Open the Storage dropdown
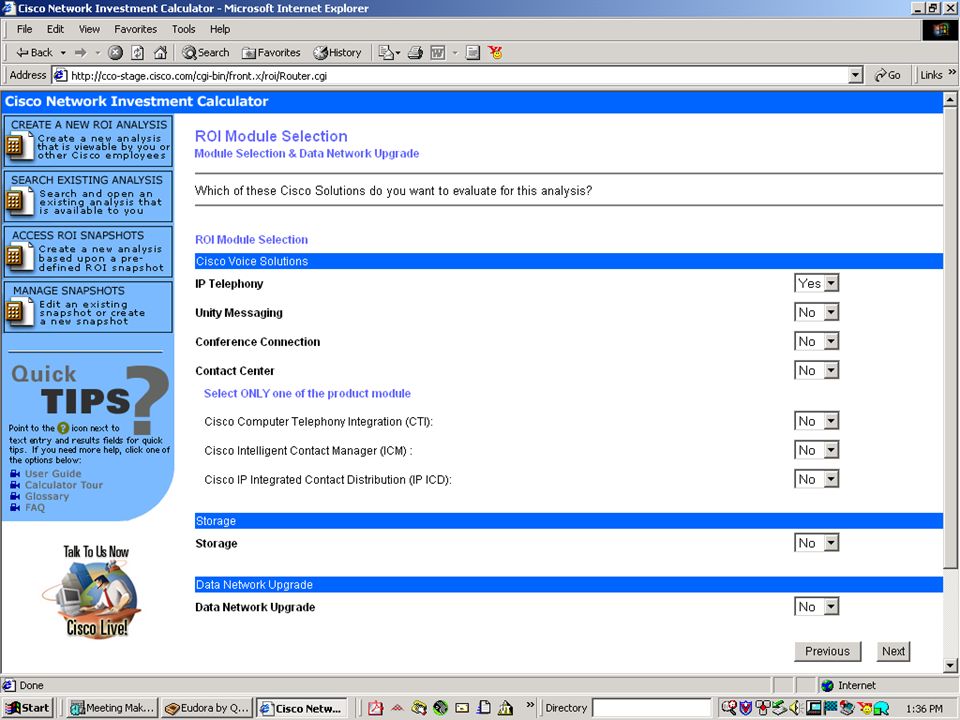Image resolution: width=960 pixels, height=720 pixels. pyautogui.click(x=817, y=543)
